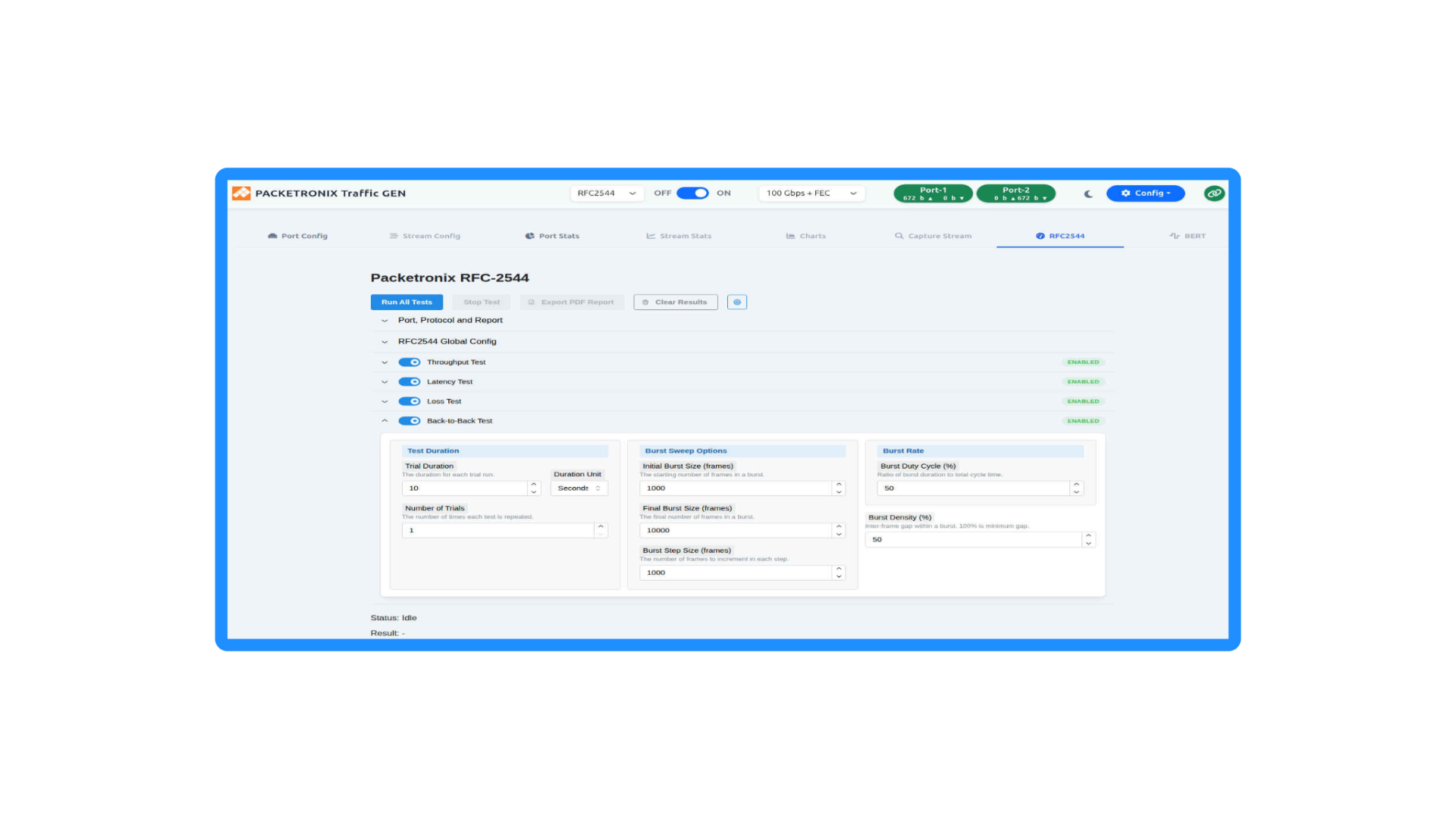Switch to the Capture Stream tab
The height and width of the screenshot is (819, 1456).
point(933,236)
